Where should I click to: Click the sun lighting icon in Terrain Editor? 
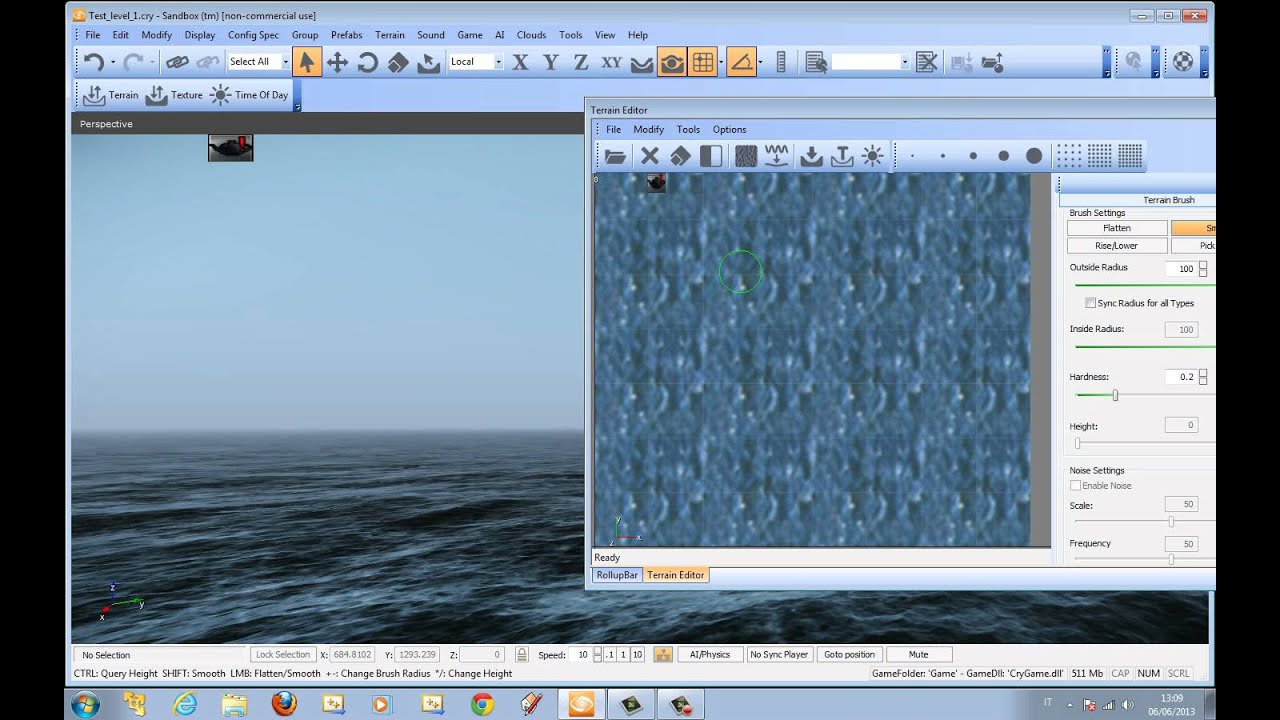[872, 156]
